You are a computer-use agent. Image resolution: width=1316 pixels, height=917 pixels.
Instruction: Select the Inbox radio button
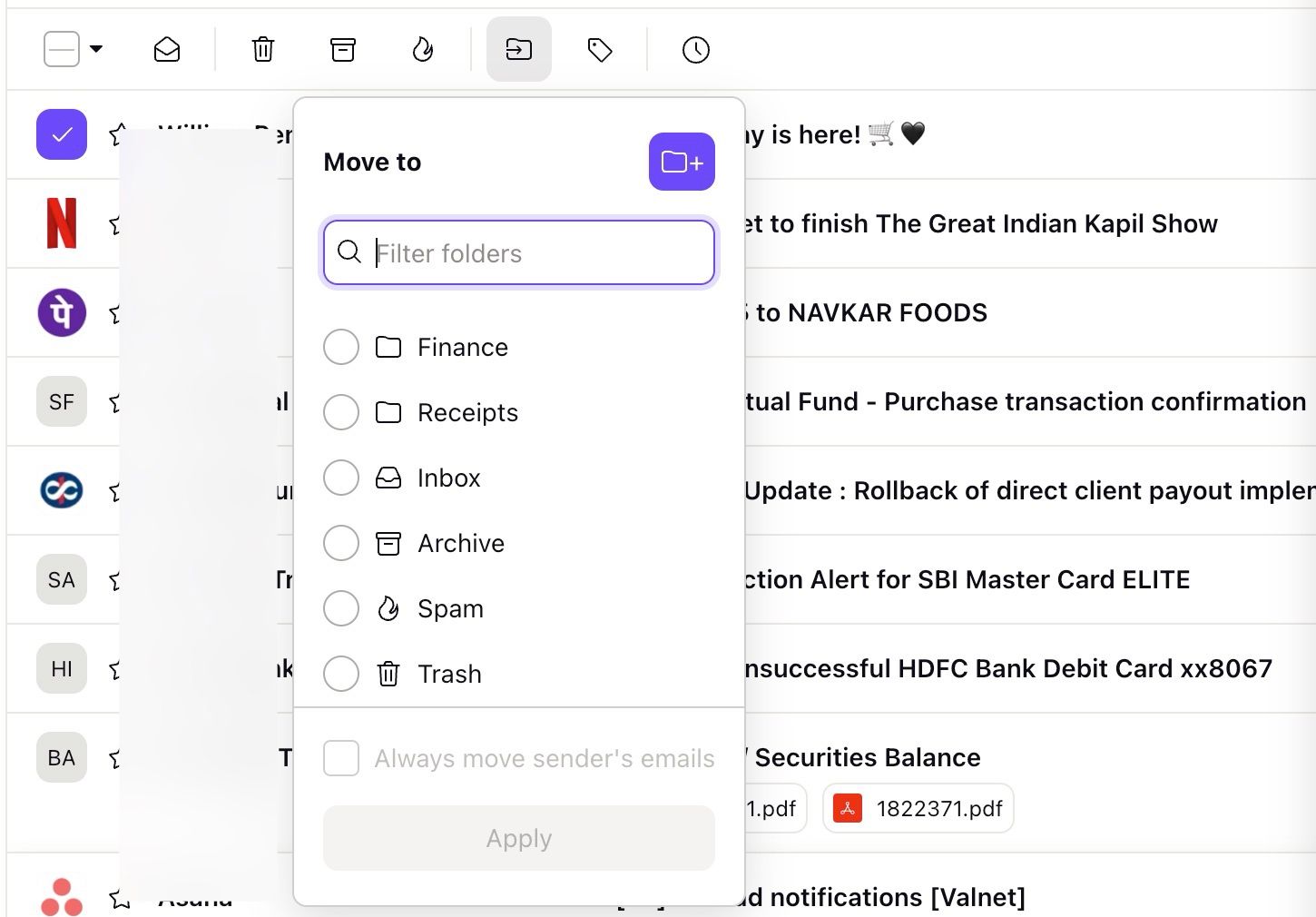pyautogui.click(x=341, y=478)
